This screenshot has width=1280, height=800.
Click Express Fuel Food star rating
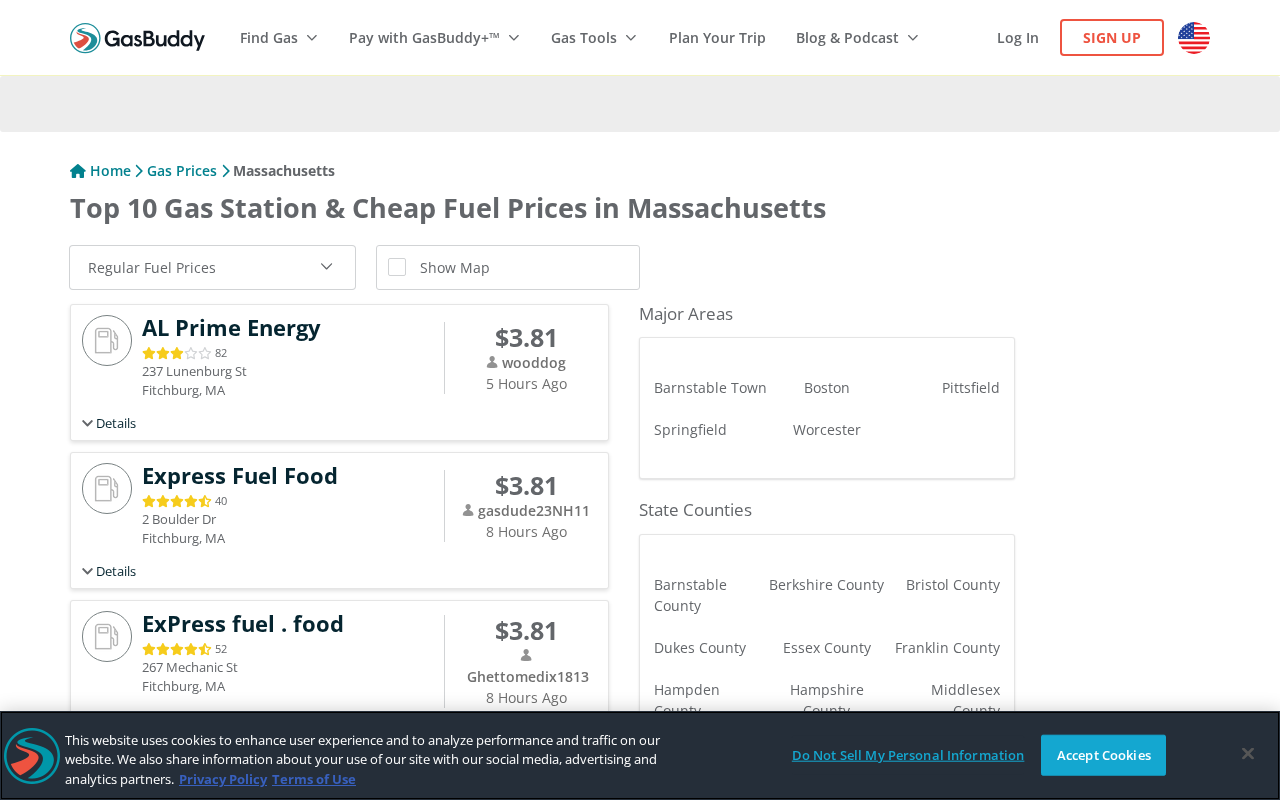tap(177, 501)
